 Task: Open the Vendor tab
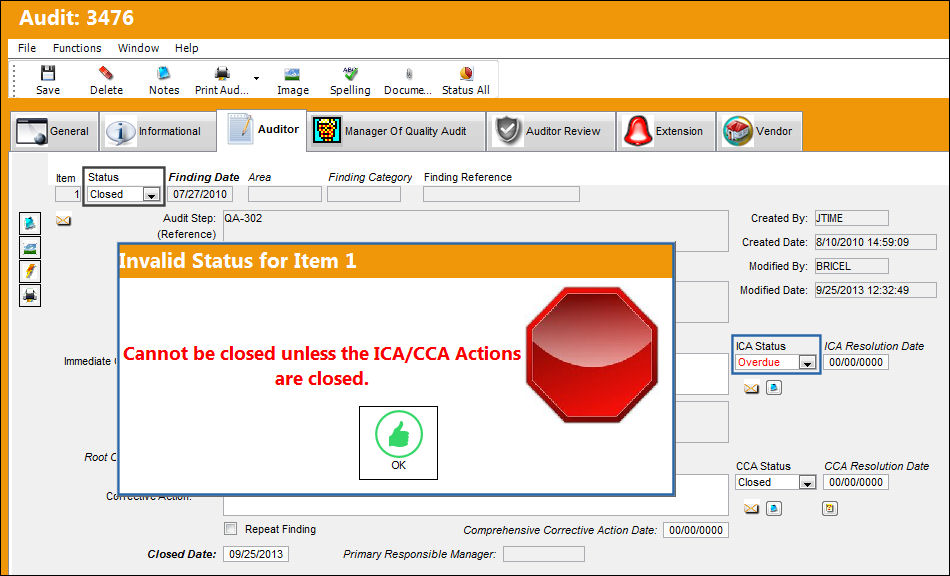point(759,131)
